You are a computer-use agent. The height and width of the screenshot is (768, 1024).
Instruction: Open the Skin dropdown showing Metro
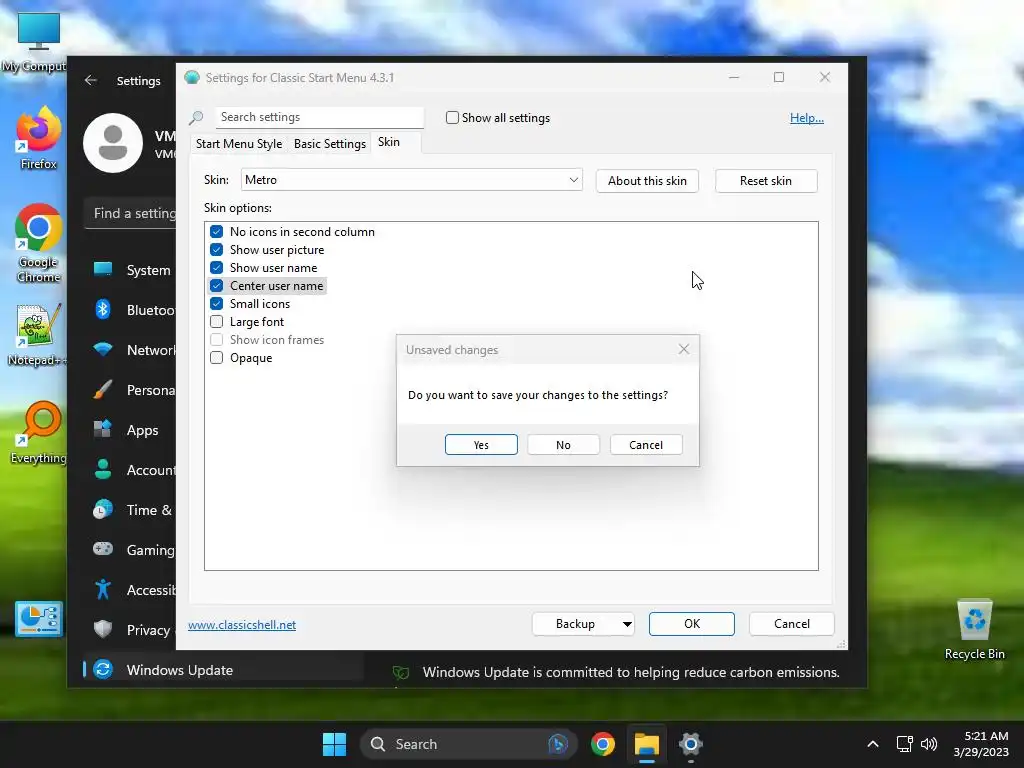point(411,180)
